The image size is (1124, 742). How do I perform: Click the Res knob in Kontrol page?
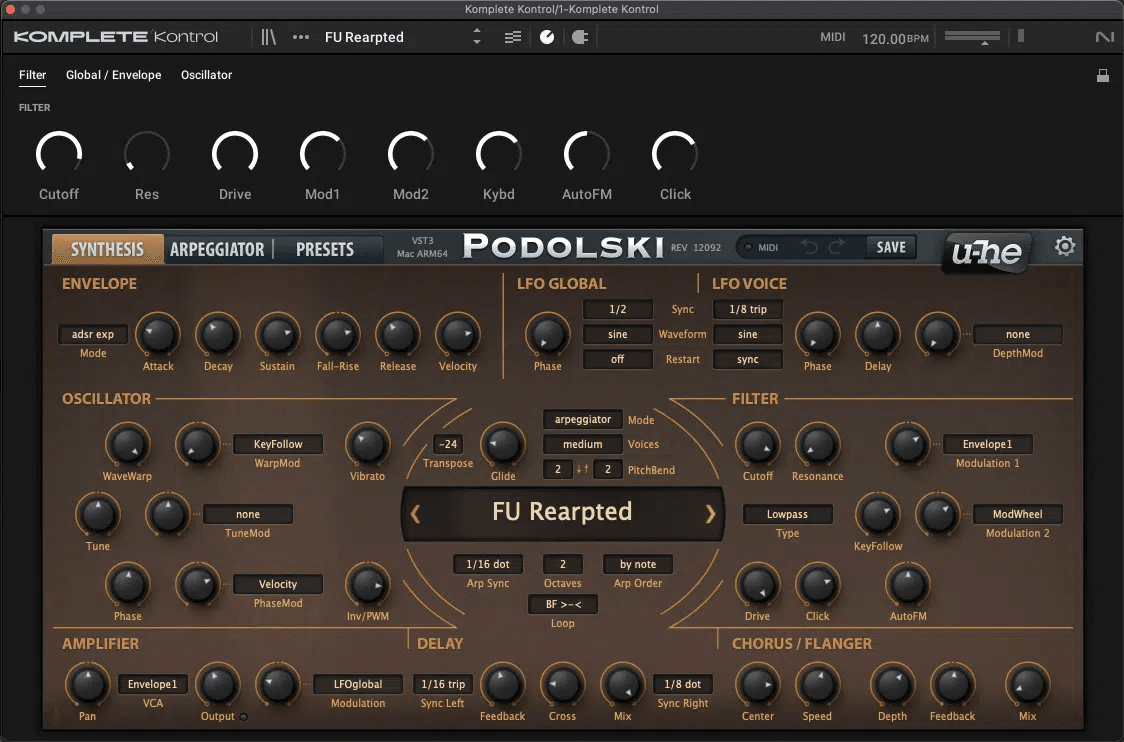tap(147, 153)
